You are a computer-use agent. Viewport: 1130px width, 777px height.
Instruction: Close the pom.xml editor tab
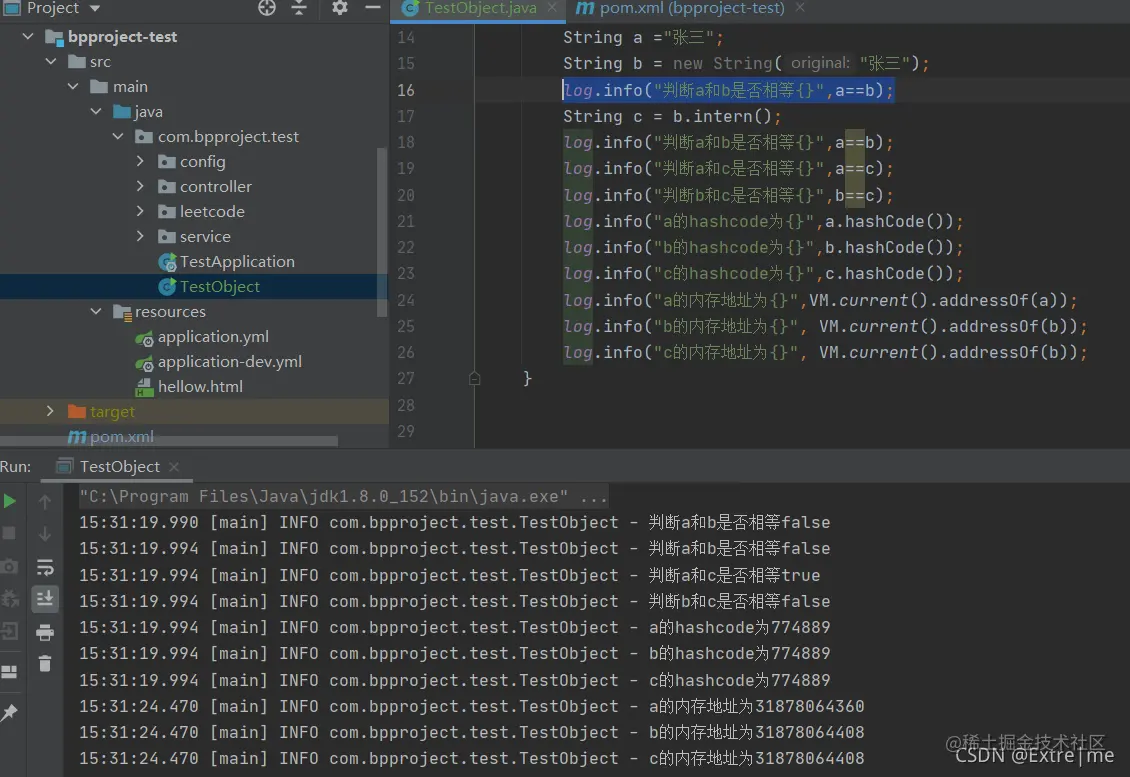pos(800,8)
